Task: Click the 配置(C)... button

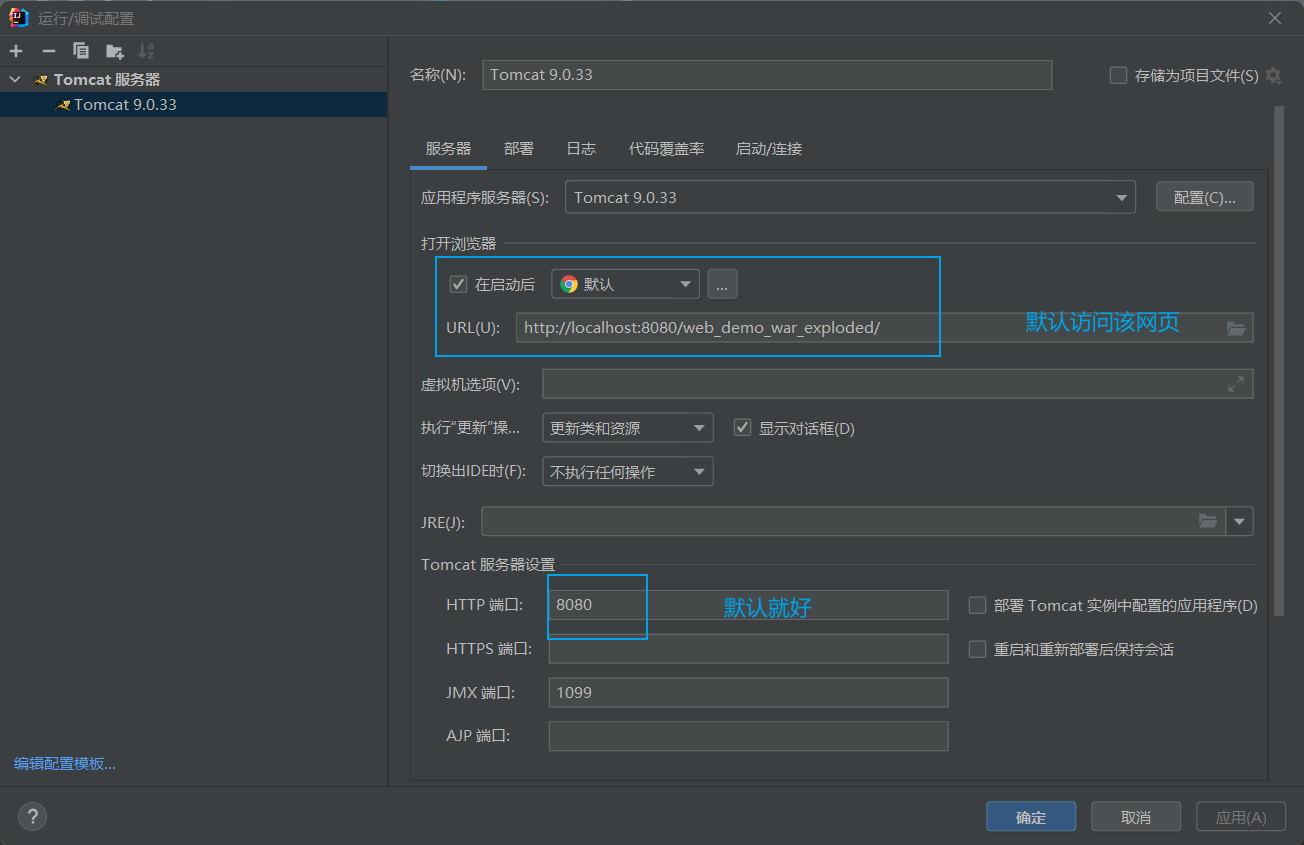Action: coord(1205,197)
